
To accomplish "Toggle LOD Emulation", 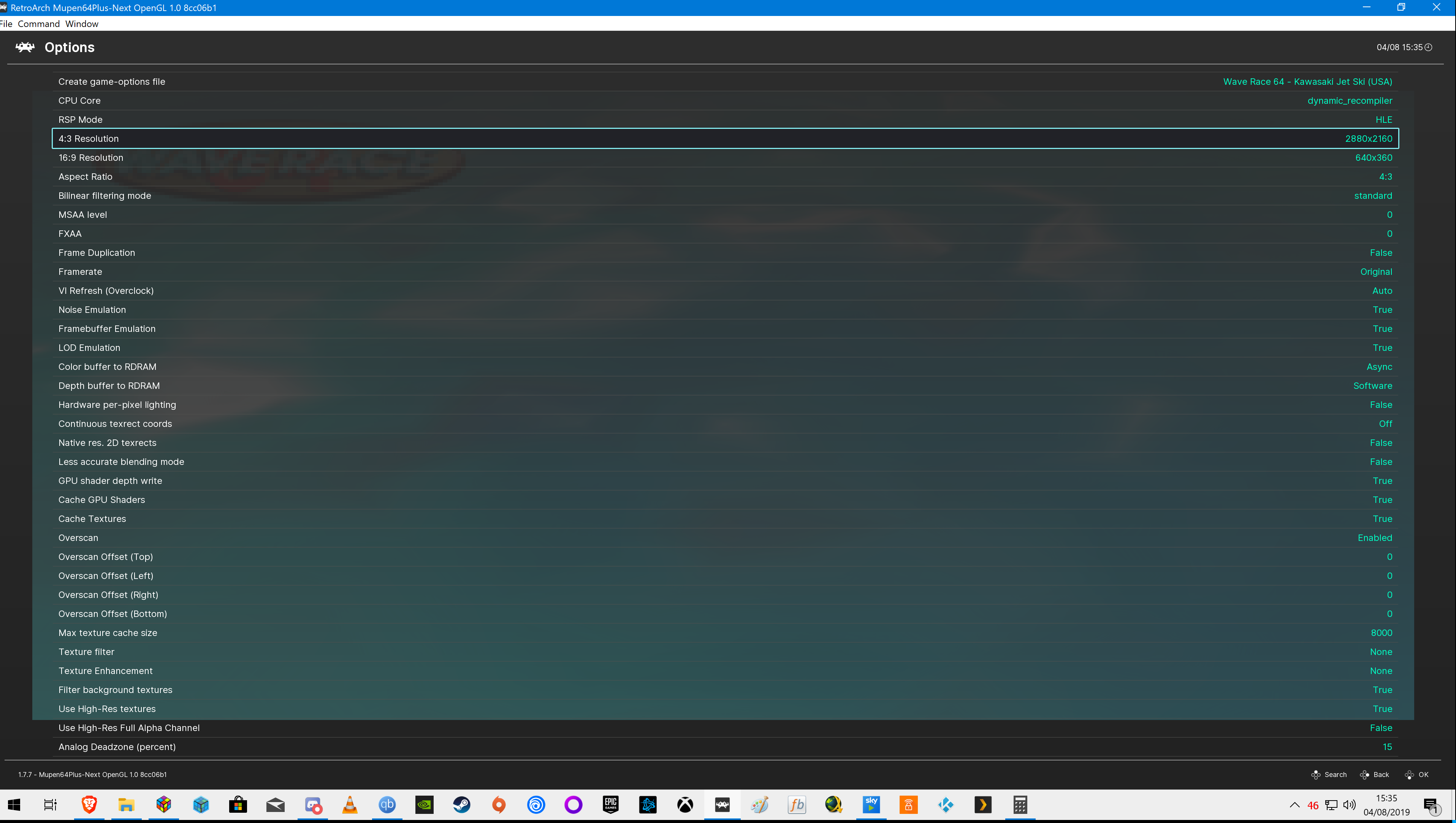I will (x=725, y=348).
